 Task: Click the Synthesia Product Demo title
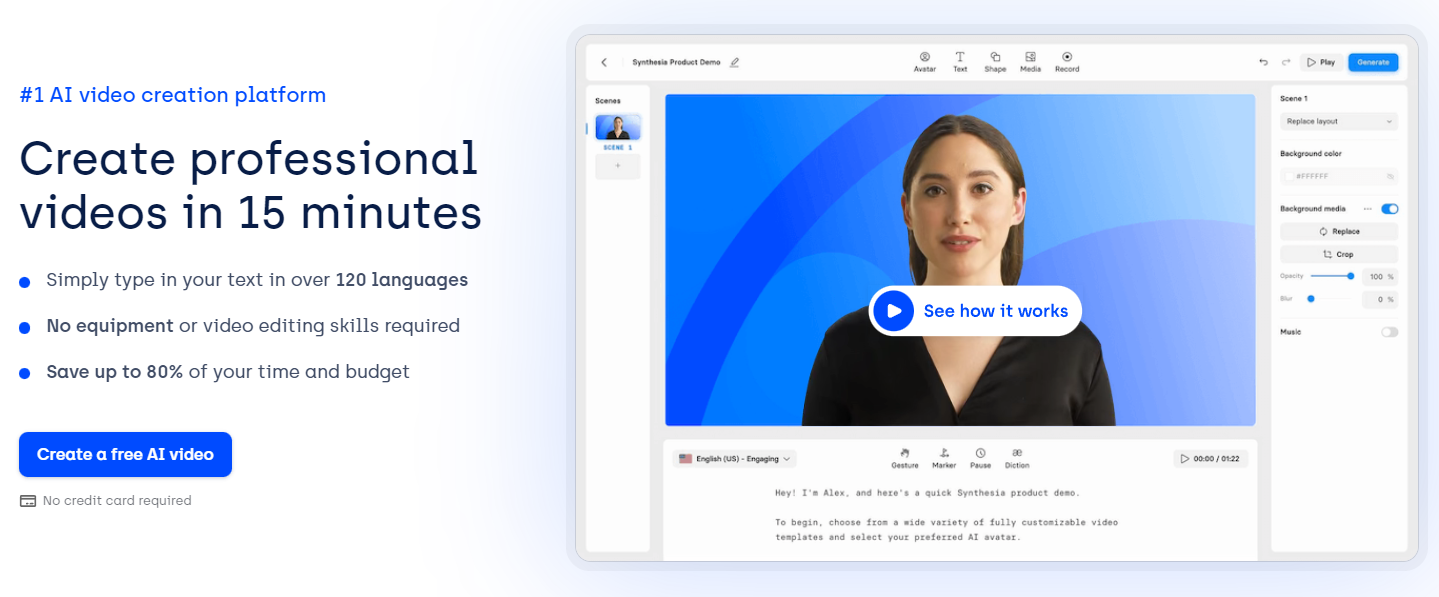coord(676,62)
